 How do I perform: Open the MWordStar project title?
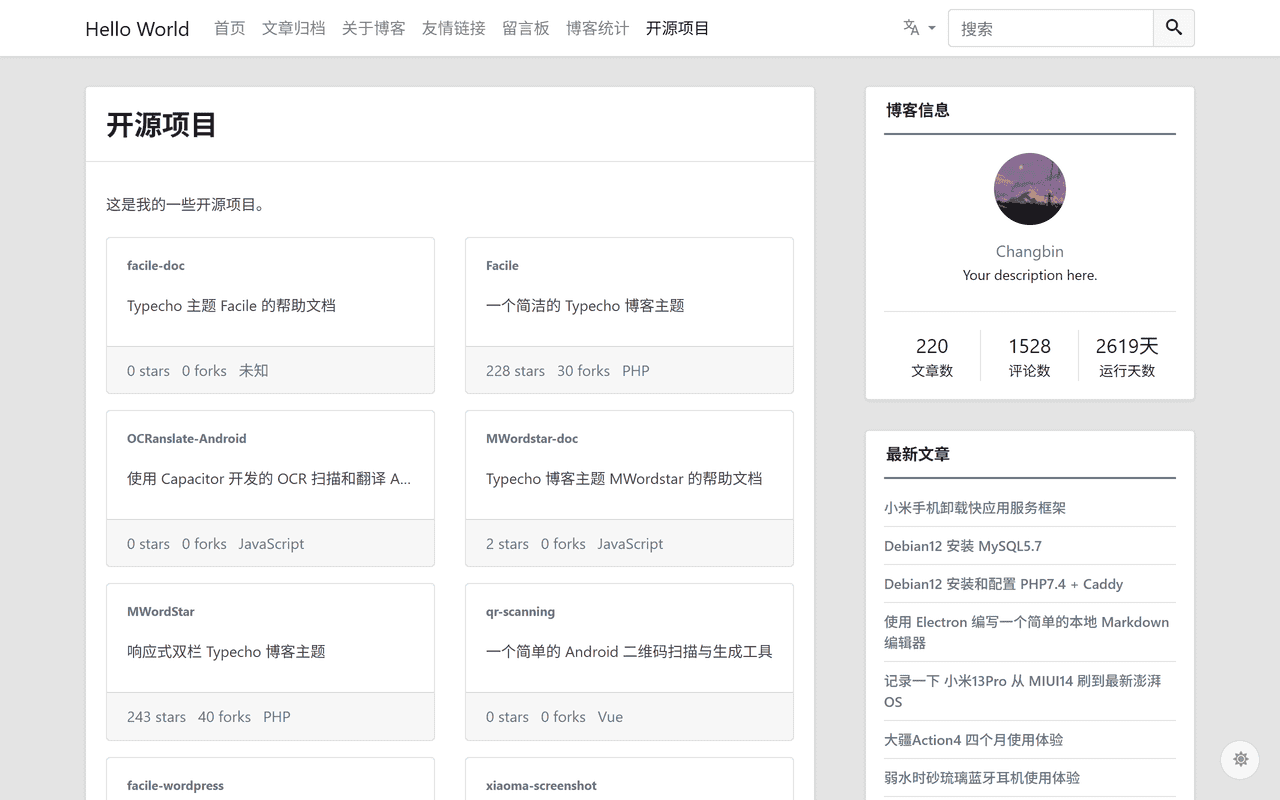pos(161,611)
